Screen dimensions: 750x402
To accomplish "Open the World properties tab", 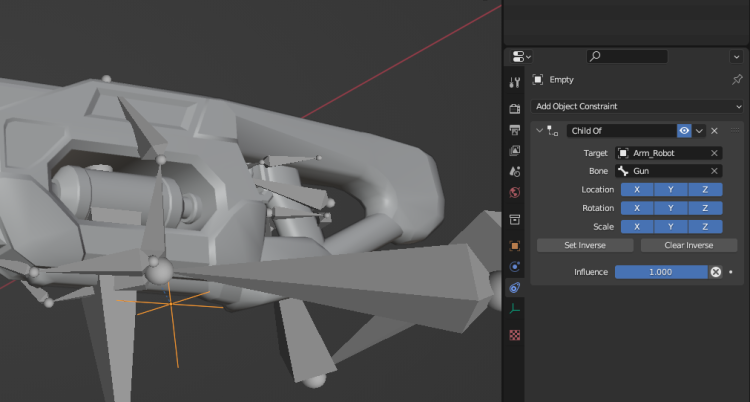I will (515, 192).
